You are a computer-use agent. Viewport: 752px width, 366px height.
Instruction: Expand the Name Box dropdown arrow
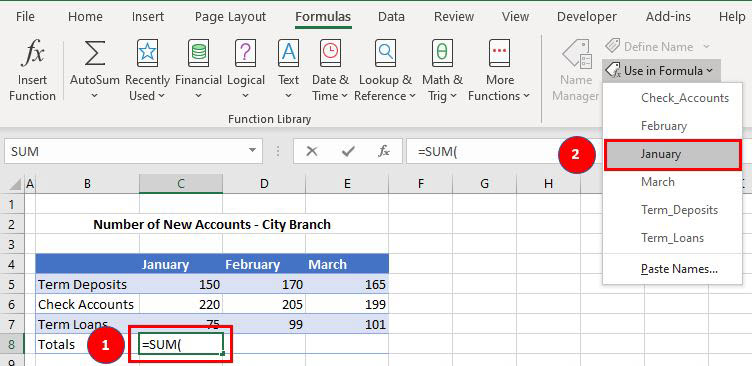(252, 151)
